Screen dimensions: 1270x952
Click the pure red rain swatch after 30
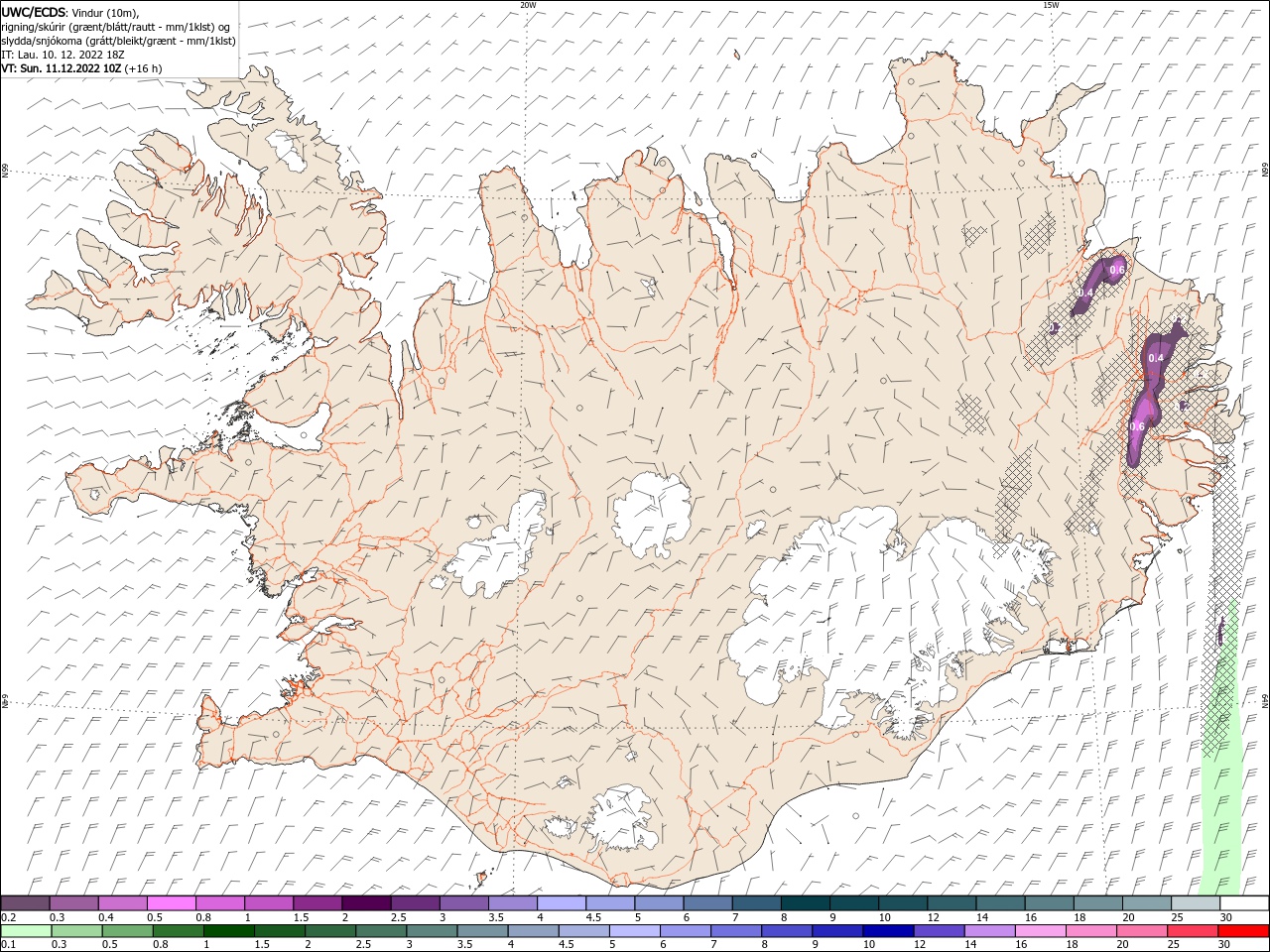(x=1243, y=931)
